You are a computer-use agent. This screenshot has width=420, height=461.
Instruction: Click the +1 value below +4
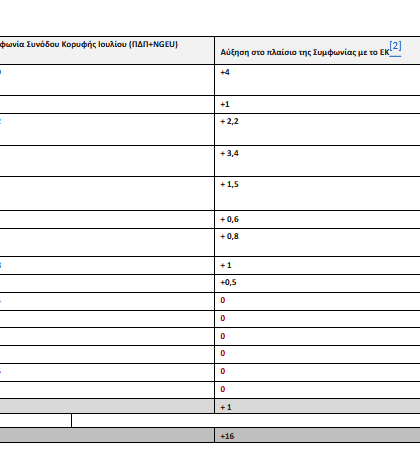point(317,104)
